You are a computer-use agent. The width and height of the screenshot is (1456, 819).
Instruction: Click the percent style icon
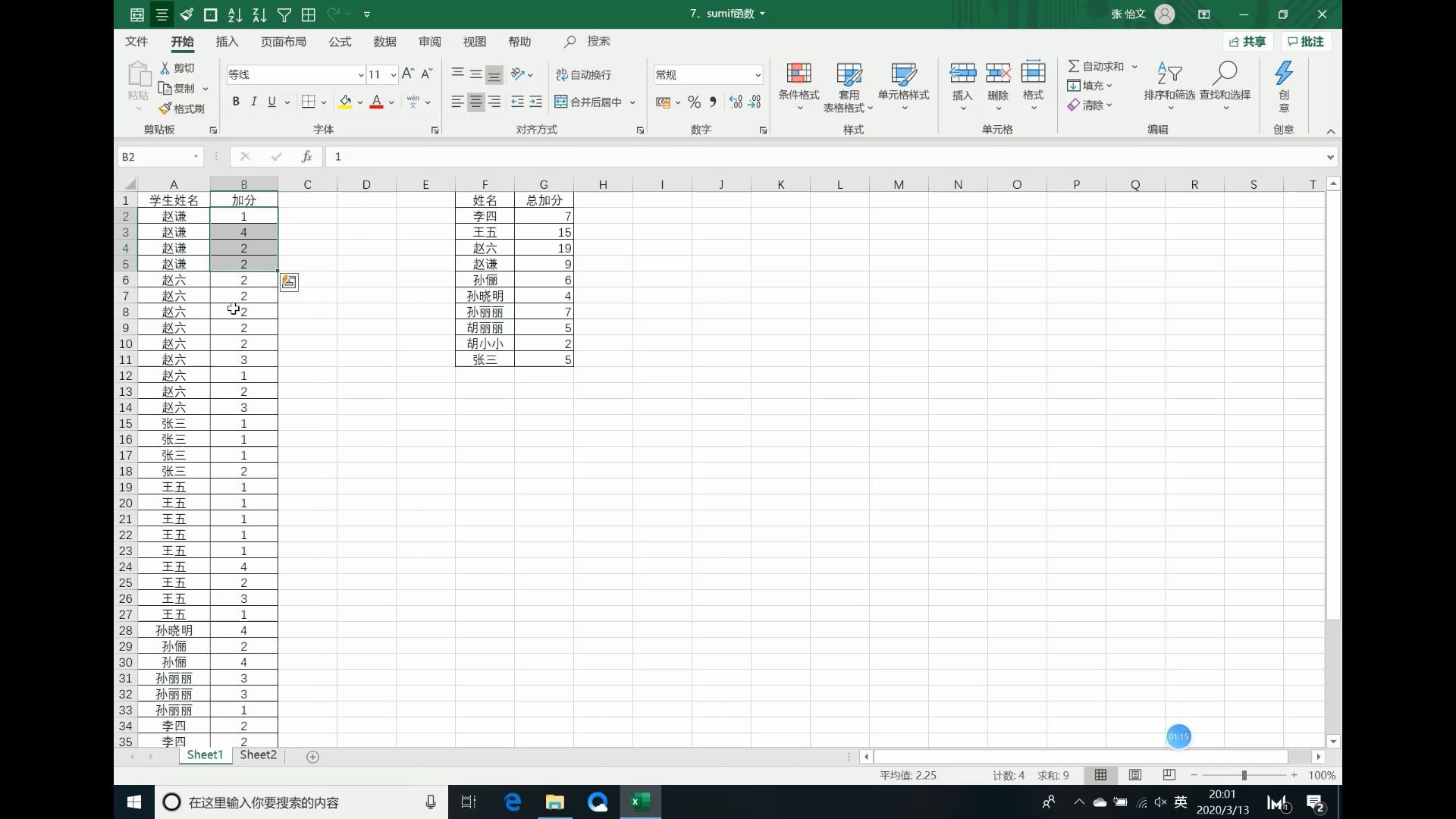point(694,102)
